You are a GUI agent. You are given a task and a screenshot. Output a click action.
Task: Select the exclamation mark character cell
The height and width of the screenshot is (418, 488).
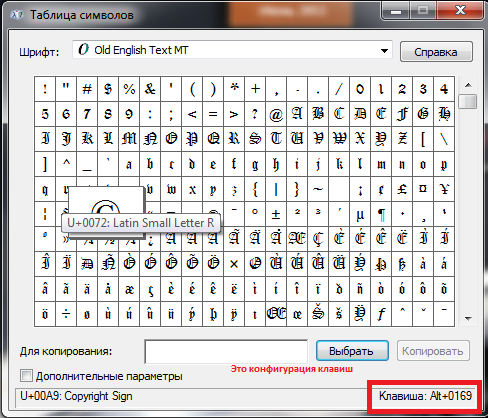pyautogui.click(x=45, y=89)
